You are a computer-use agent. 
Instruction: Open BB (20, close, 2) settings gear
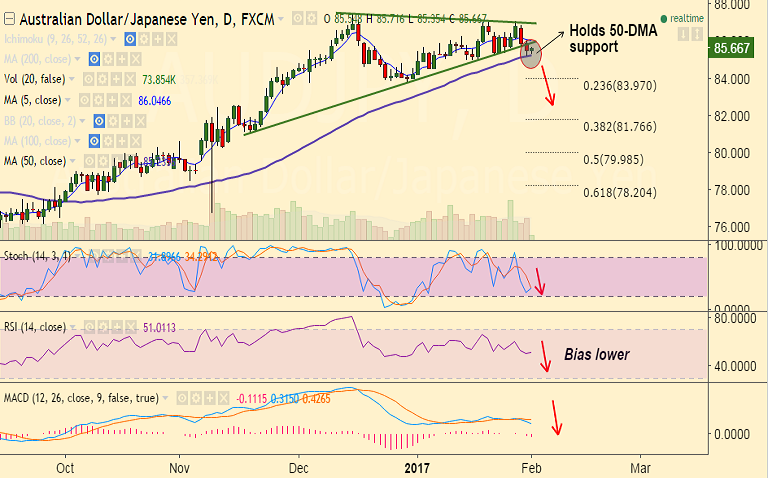[113, 121]
